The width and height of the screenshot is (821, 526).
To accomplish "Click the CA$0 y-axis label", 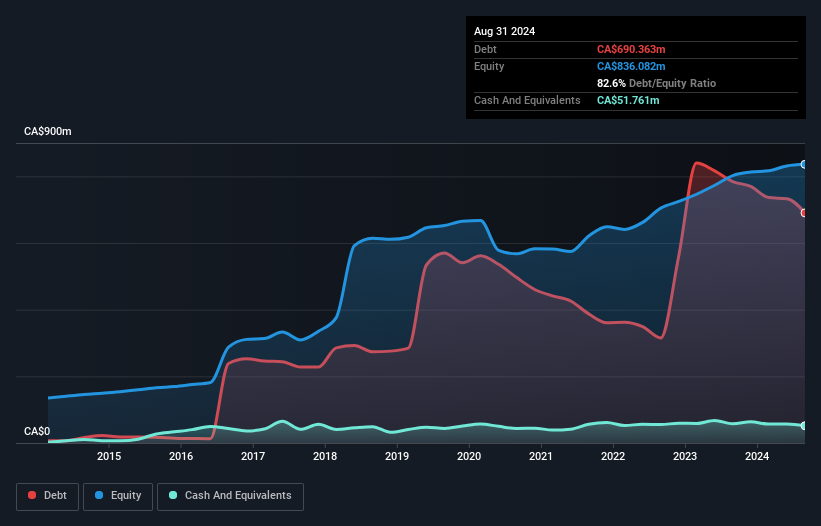I will (x=37, y=431).
